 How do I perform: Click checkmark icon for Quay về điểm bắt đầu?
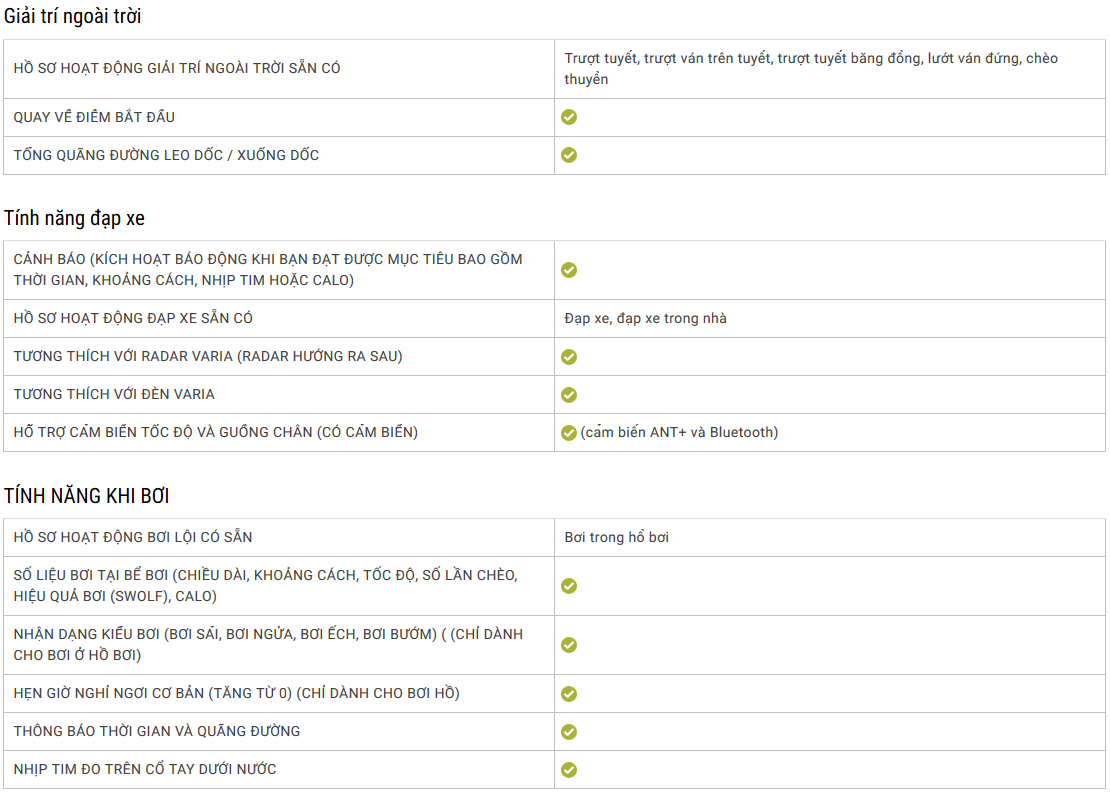point(568,117)
